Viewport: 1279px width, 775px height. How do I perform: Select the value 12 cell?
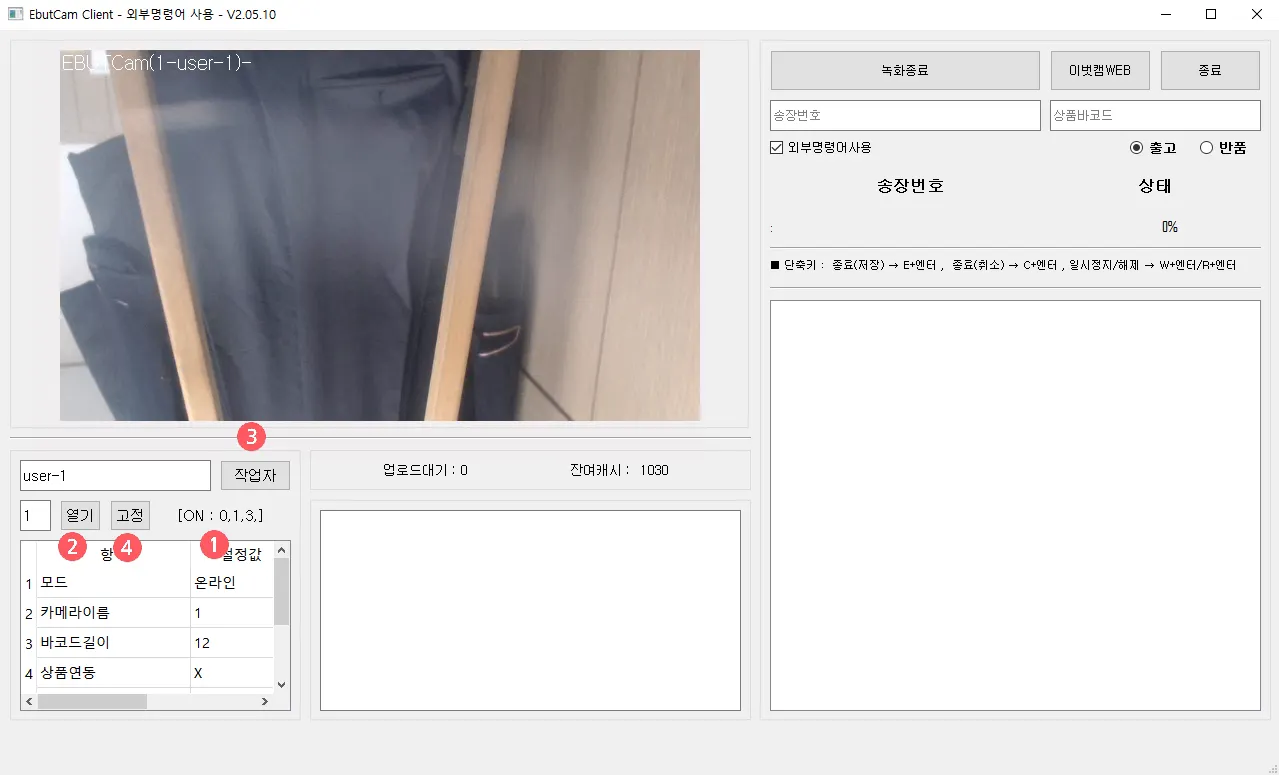coord(232,643)
